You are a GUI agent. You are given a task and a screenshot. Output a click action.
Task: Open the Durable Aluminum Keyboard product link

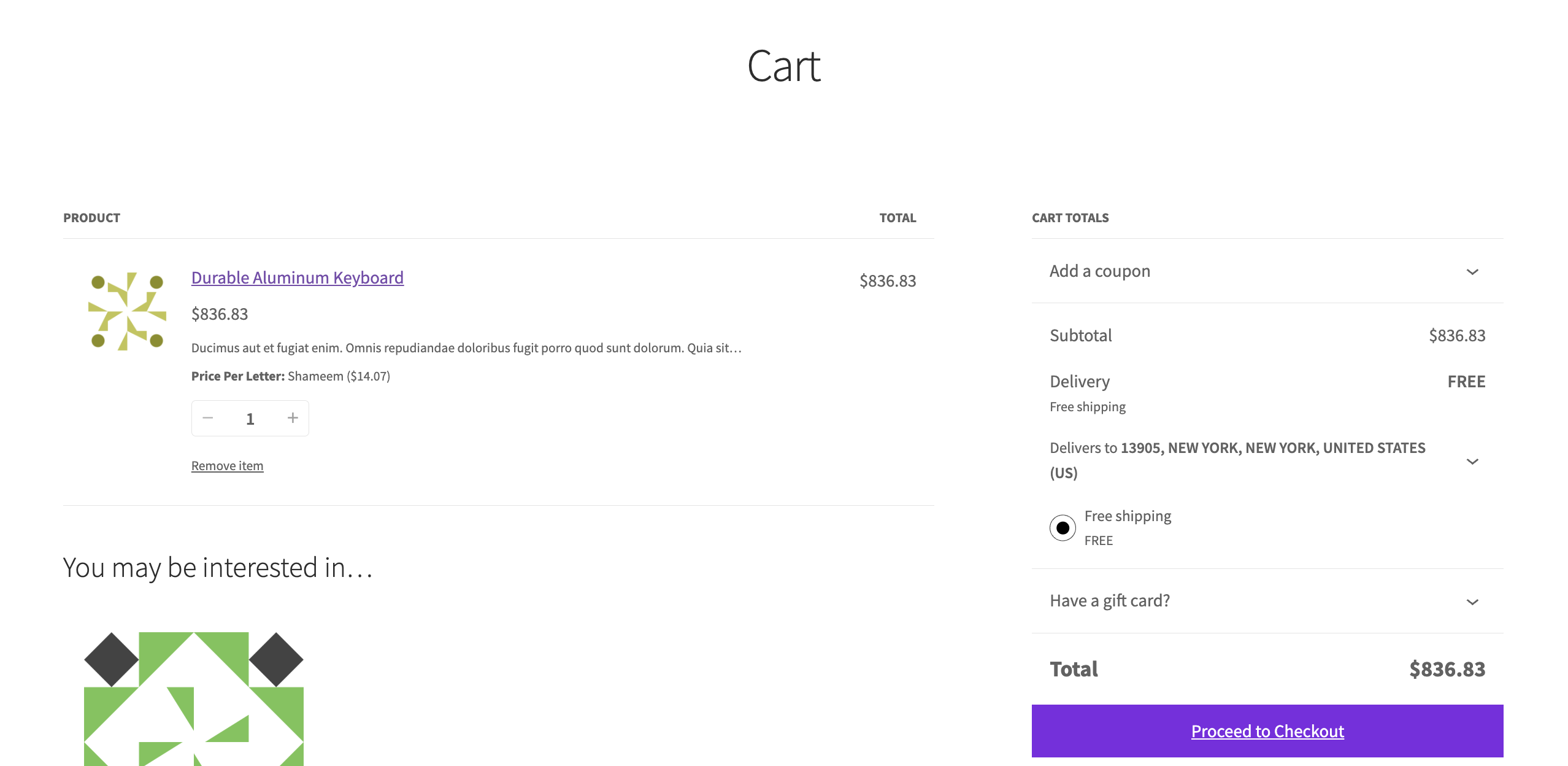pos(297,277)
